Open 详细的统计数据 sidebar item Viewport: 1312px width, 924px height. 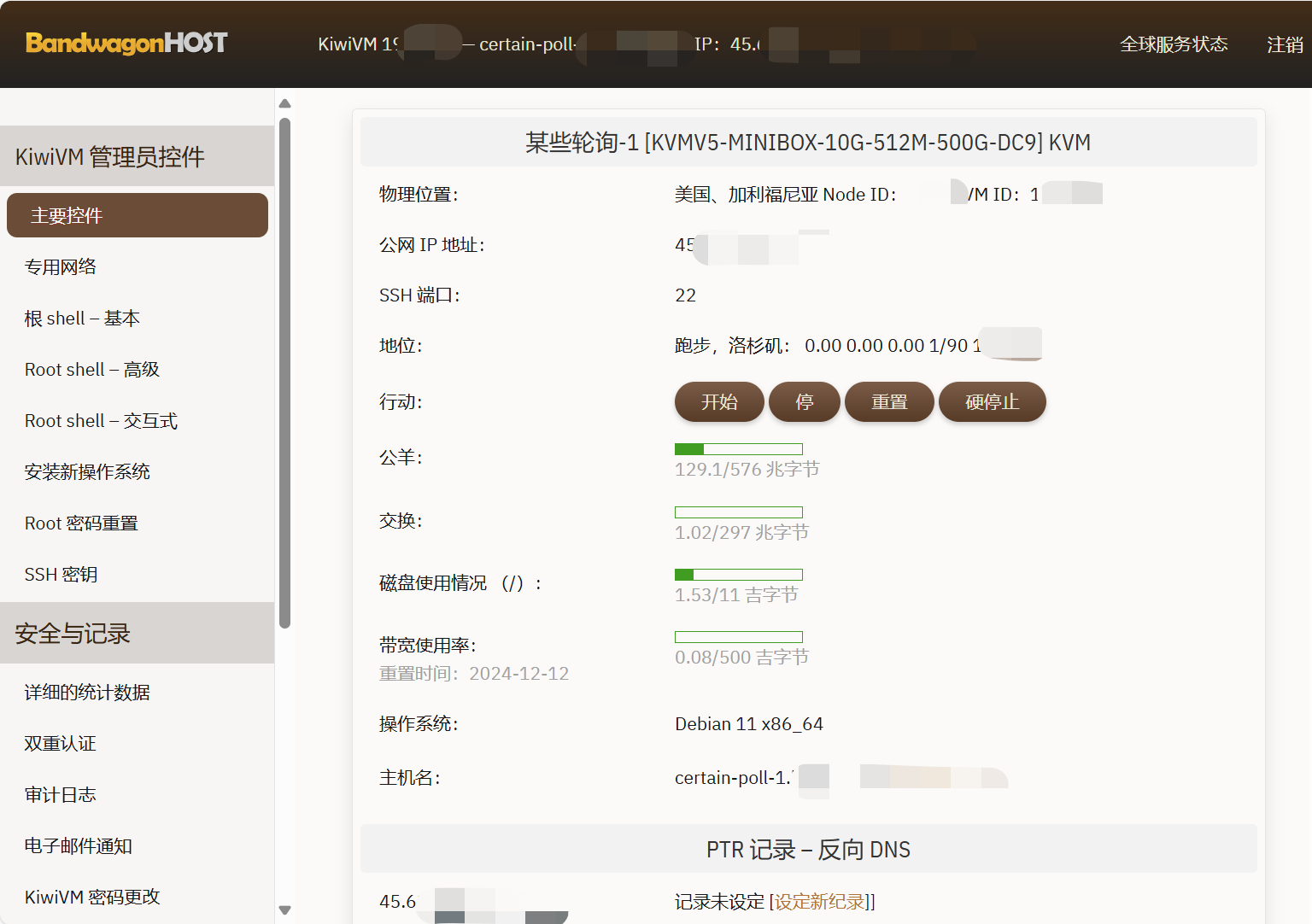click(87, 692)
